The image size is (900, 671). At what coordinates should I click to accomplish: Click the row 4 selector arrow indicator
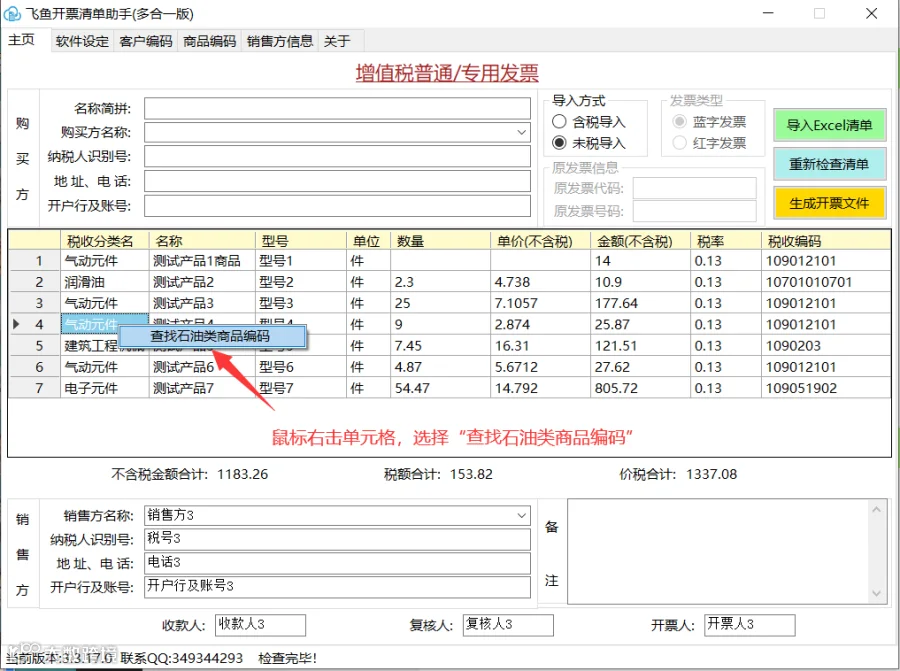[x=16, y=324]
